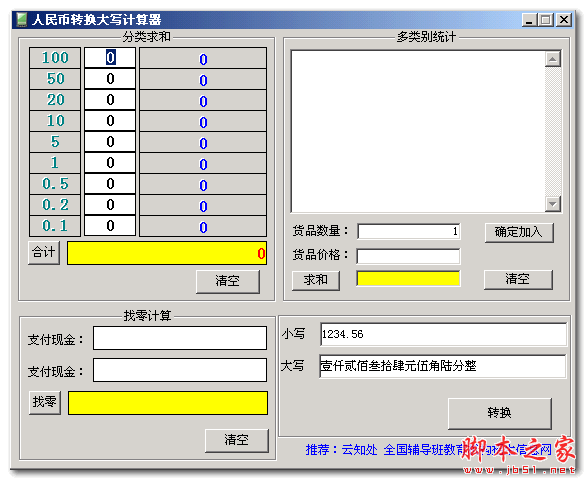Viewport: 587px width, 481px height.
Task: Click the yellow 合计 total result field
Action: tap(167, 253)
